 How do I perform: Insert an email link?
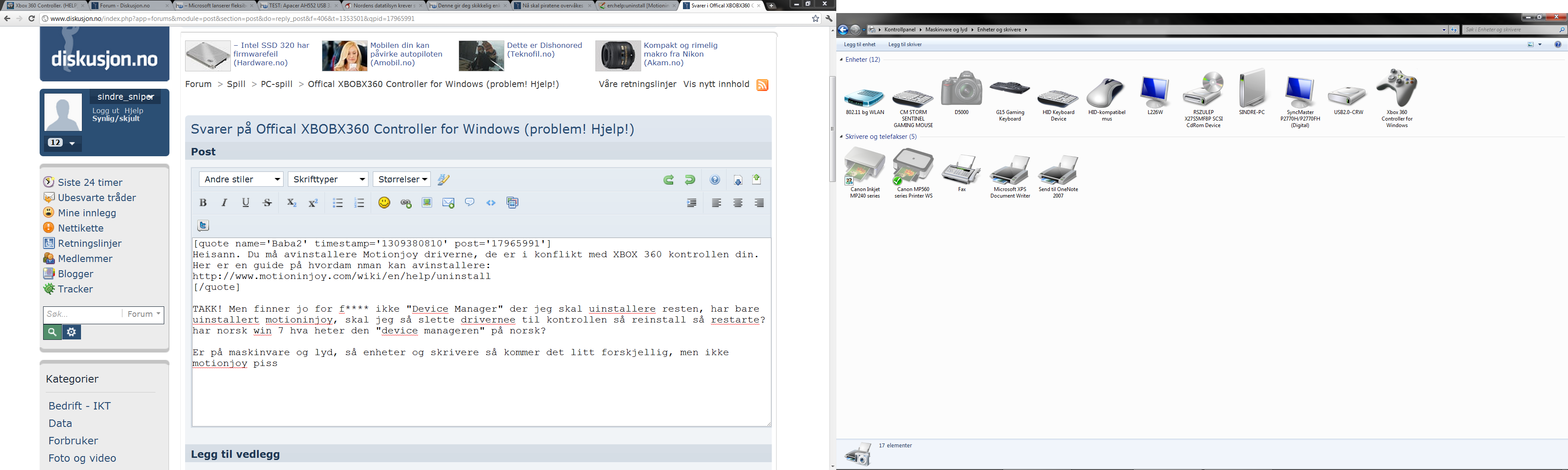449,203
